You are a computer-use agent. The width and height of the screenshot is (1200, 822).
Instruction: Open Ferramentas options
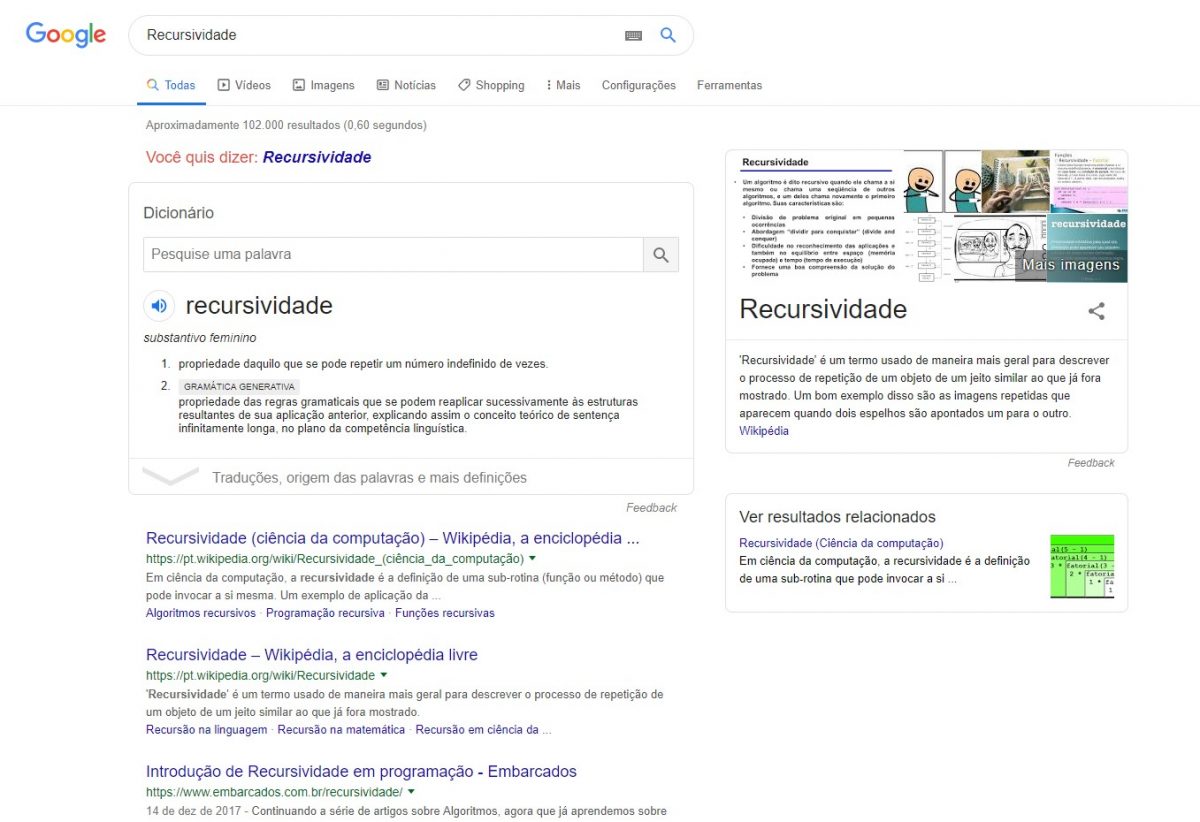(x=729, y=86)
